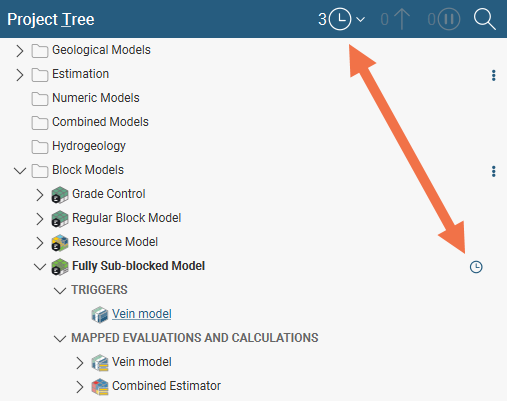Image resolution: width=507 pixels, height=401 pixels.
Task: Select the Hydrogeology folder
Action: tap(79, 146)
